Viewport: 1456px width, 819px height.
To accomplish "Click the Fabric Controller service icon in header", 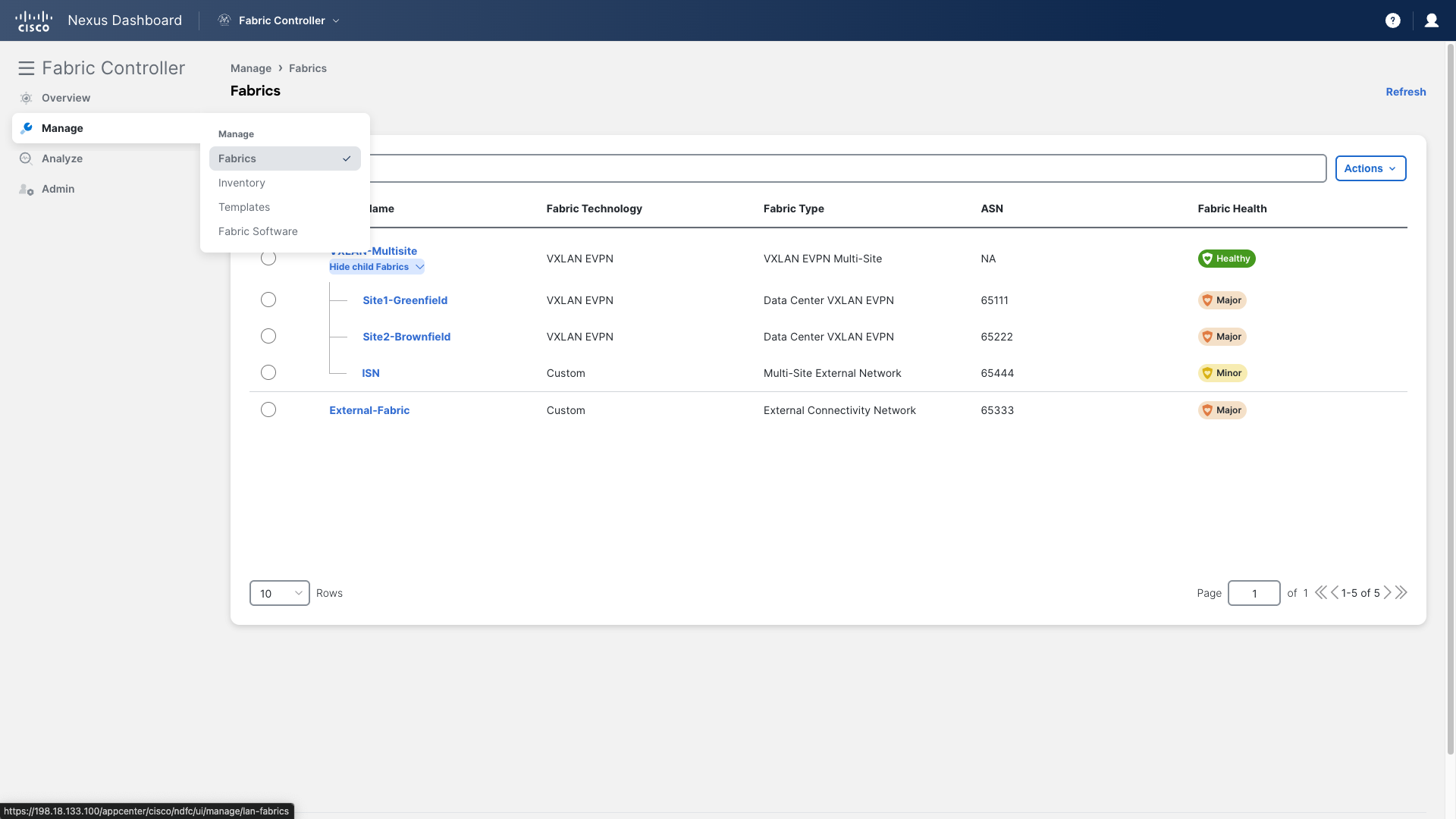I will (224, 20).
